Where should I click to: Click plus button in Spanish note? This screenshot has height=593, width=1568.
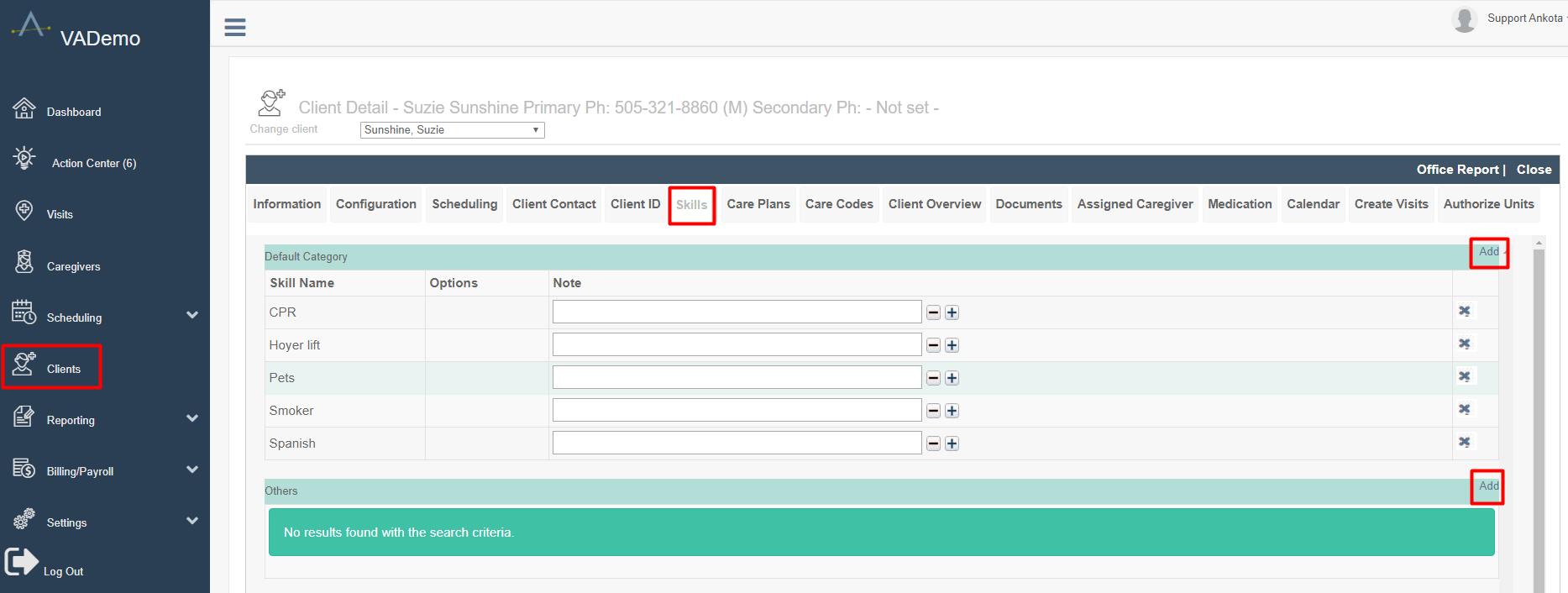tap(952, 443)
